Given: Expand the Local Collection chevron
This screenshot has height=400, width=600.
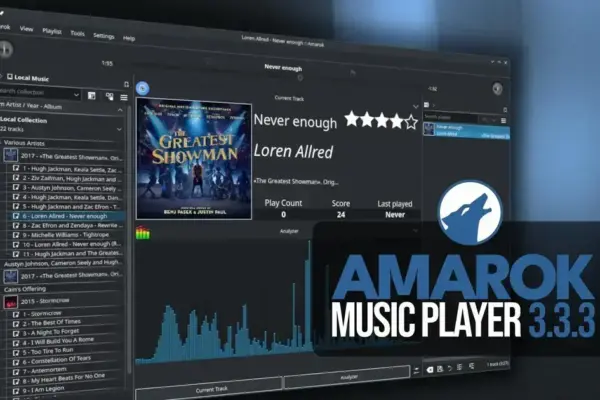Looking at the screenshot, I should 119,129.
